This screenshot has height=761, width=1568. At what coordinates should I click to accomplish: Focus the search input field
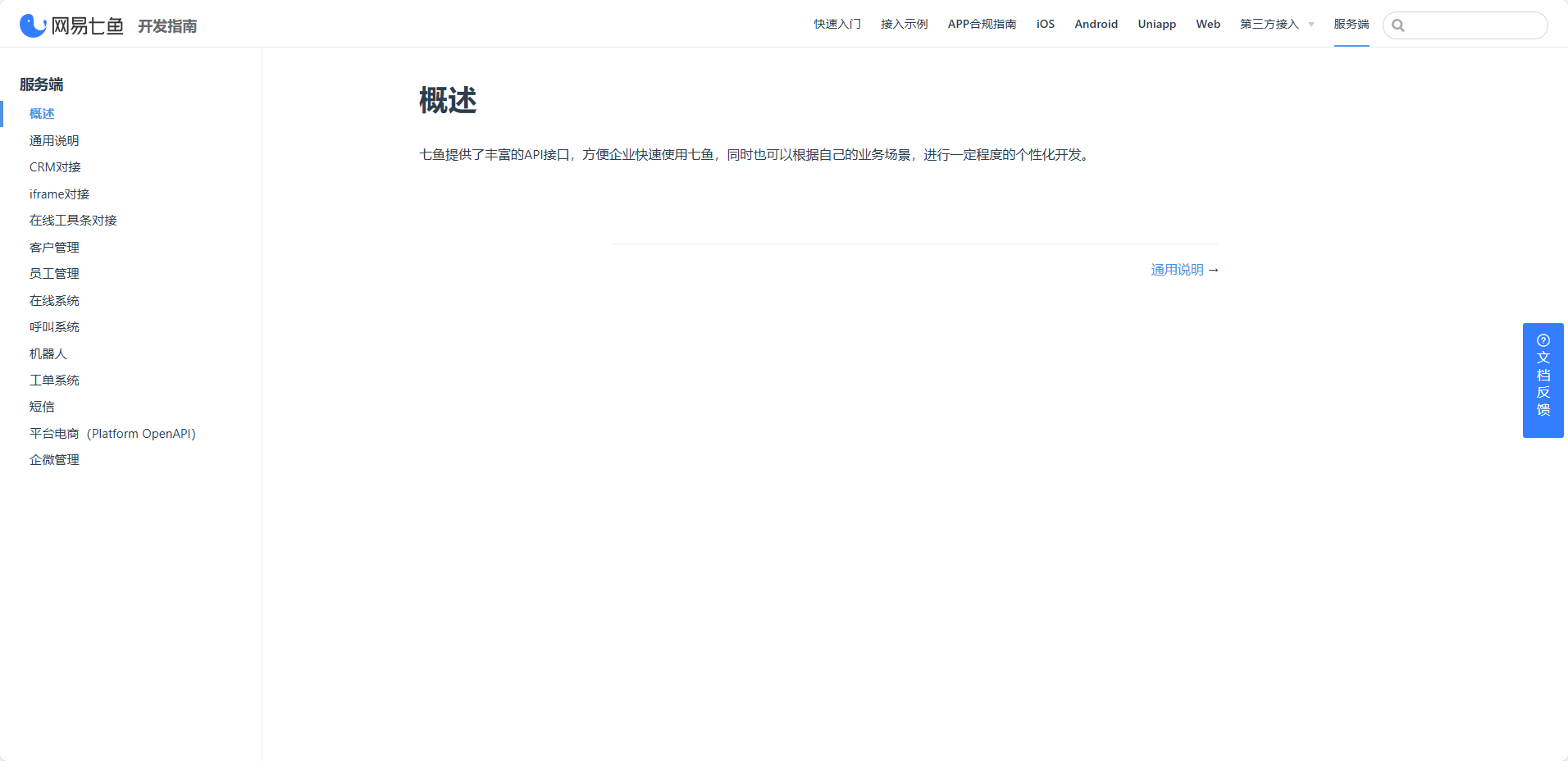click(1474, 25)
